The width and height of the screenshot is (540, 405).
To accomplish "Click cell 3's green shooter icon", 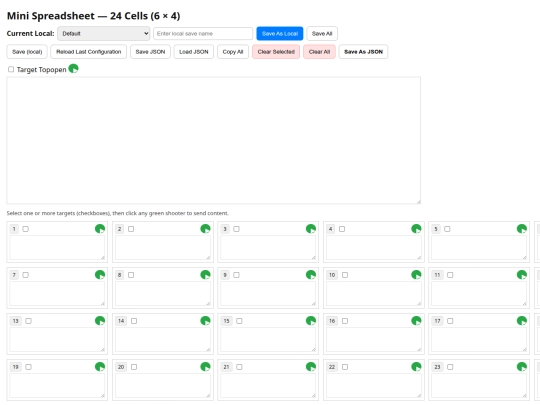I will tap(311, 229).
